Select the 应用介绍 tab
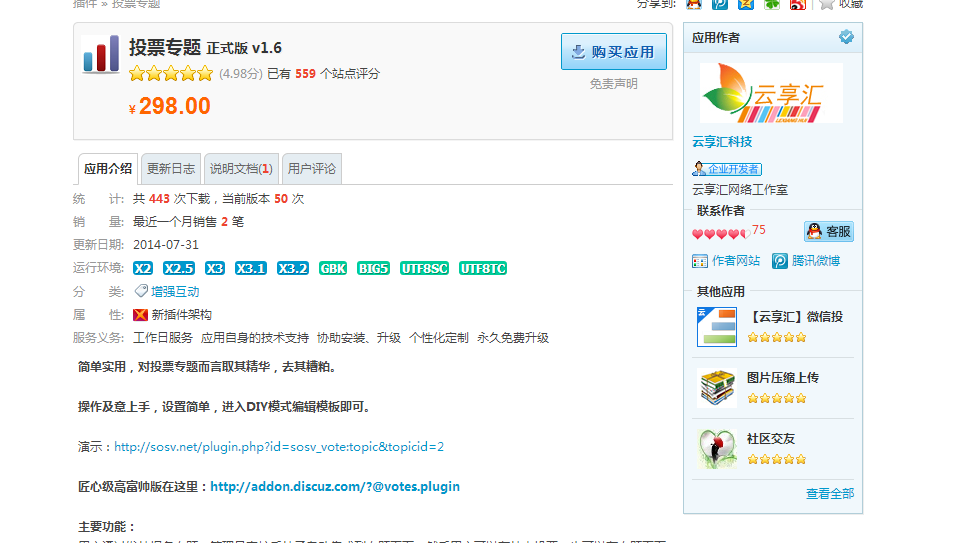This screenshot has height=543, width=956. pos(108,169)
